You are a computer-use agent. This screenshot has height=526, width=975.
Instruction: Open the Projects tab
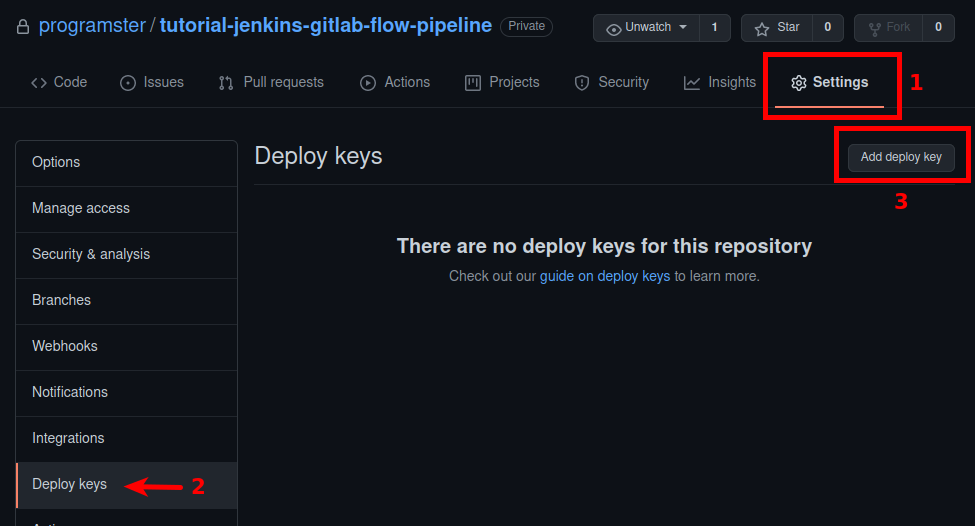point(502,82)
